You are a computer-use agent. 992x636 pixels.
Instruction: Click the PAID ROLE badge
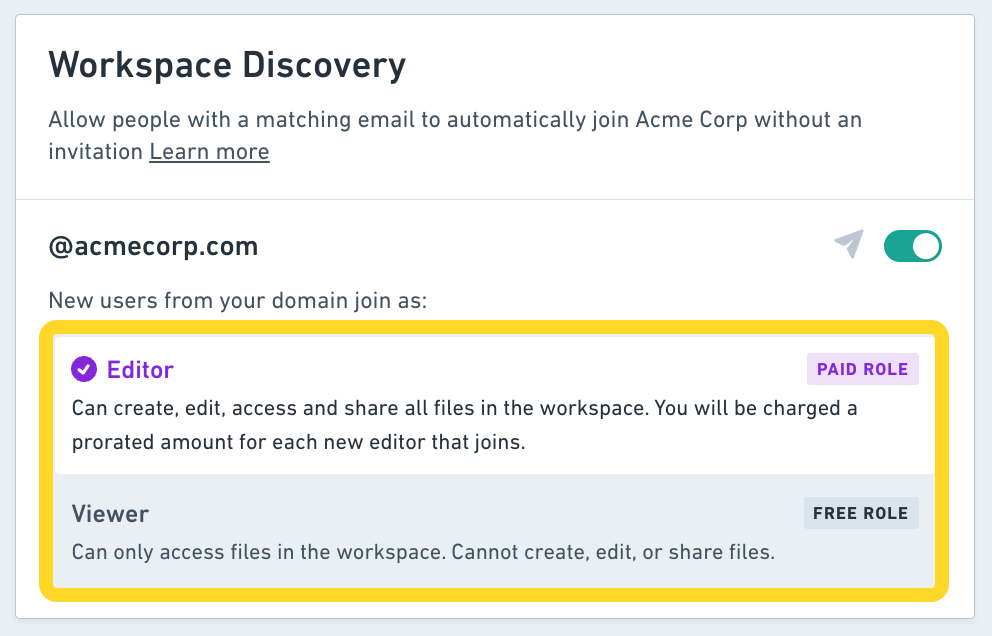[862, 369]
